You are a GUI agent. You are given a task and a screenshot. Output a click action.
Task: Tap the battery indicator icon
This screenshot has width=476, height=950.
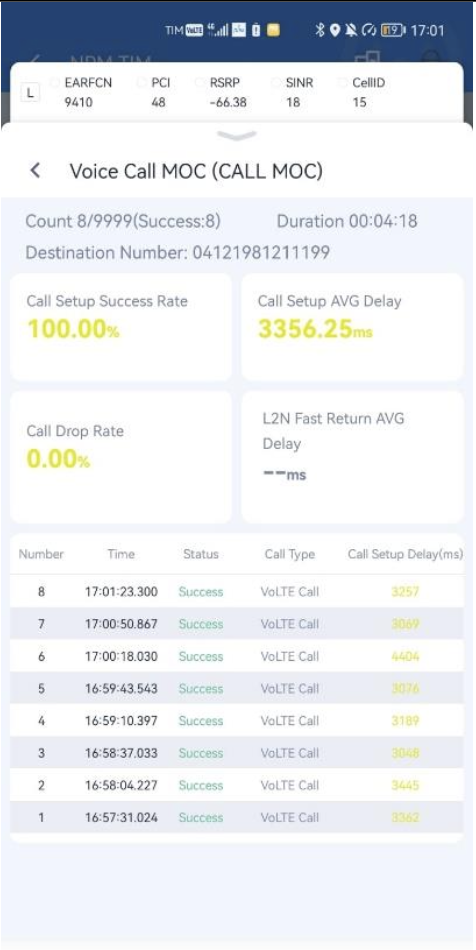click(393, 30)
